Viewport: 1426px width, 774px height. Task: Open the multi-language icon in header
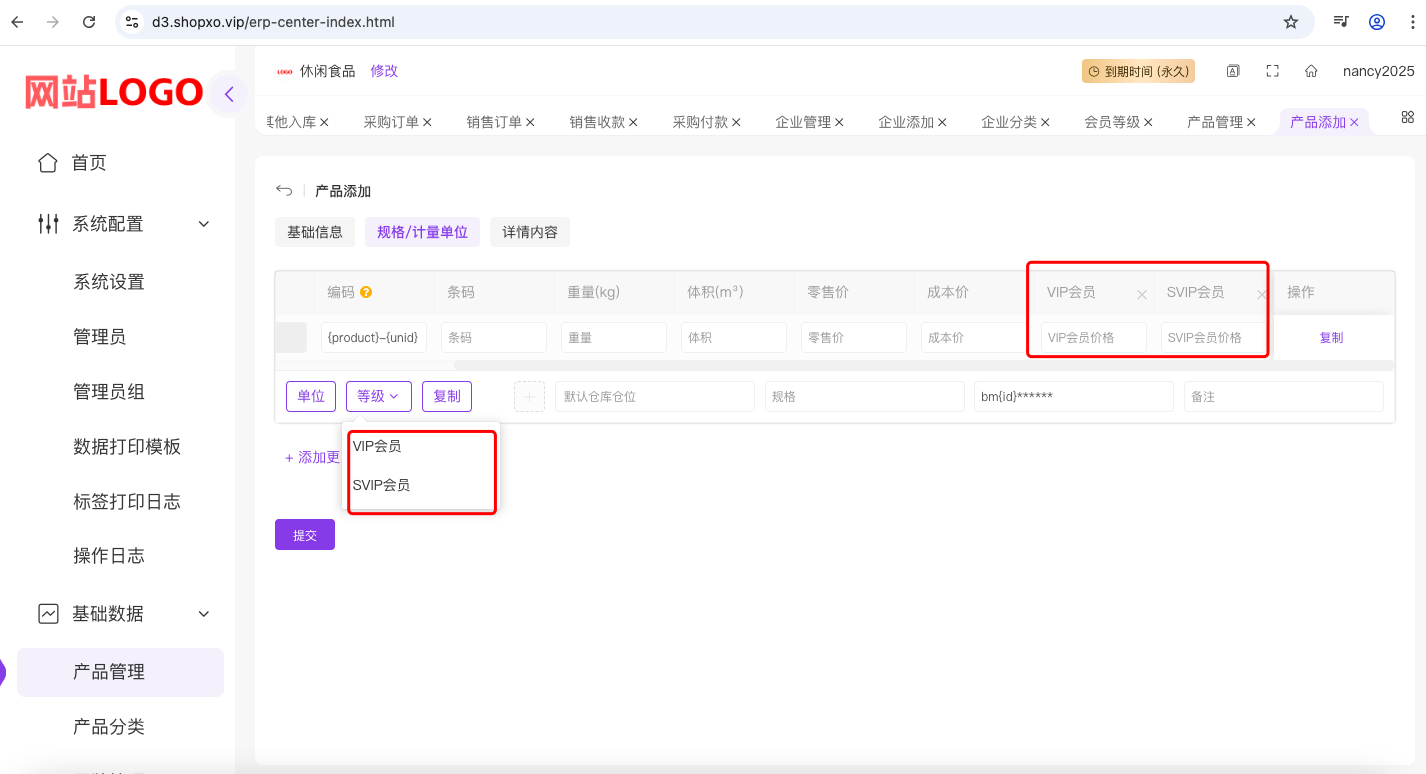[x=1234, y=71]
